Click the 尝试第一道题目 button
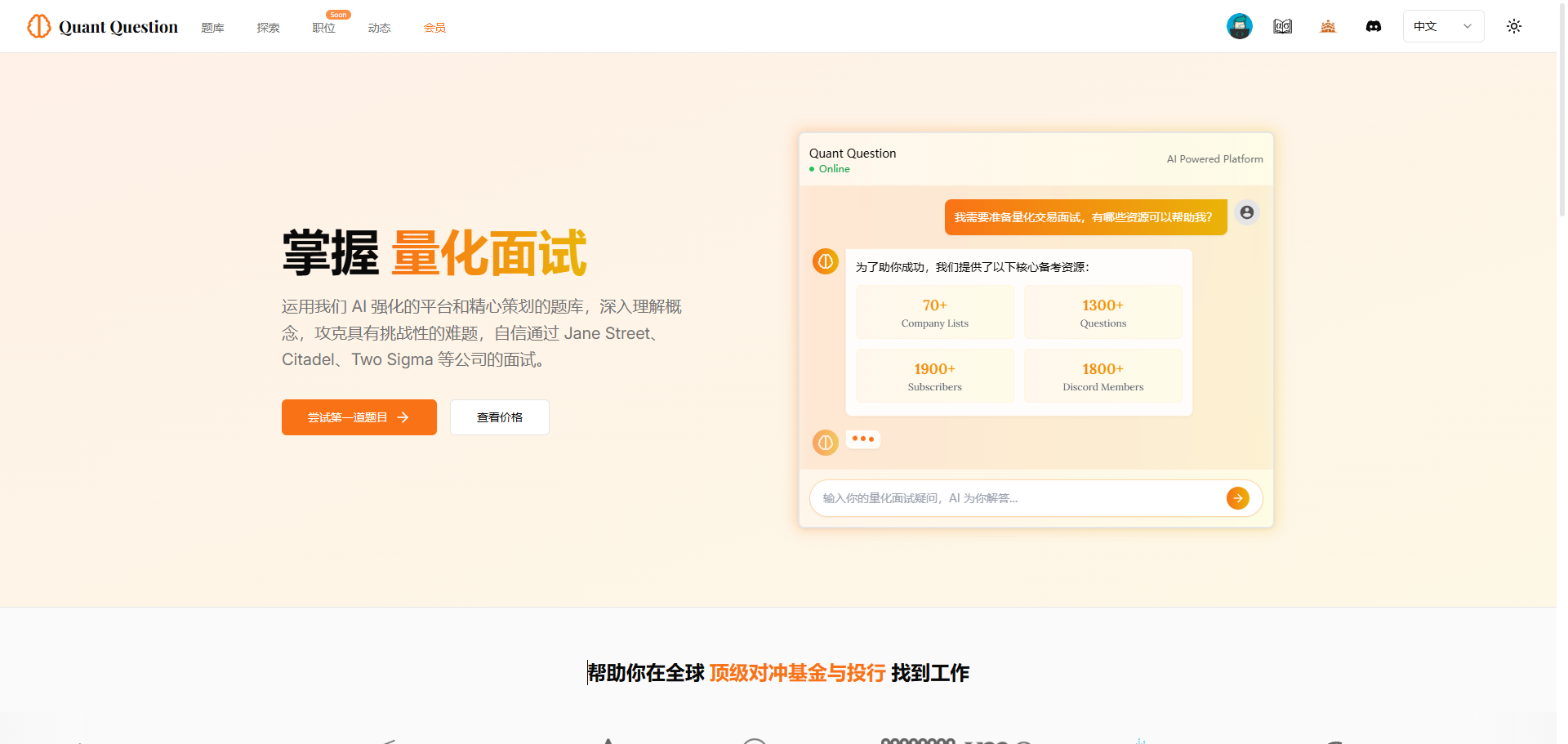 [359, 417]
